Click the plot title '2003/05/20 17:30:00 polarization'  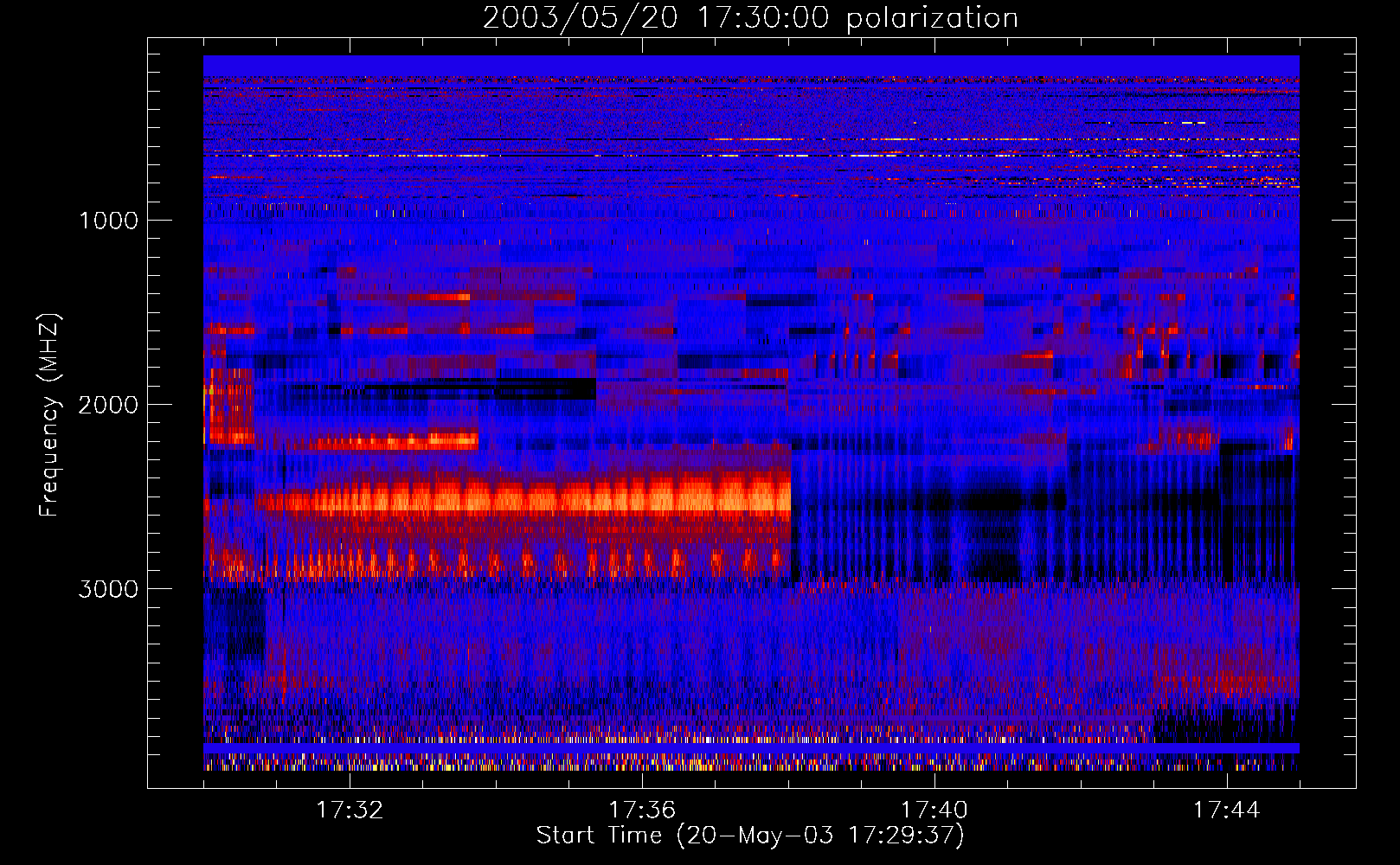pos(750,18)
